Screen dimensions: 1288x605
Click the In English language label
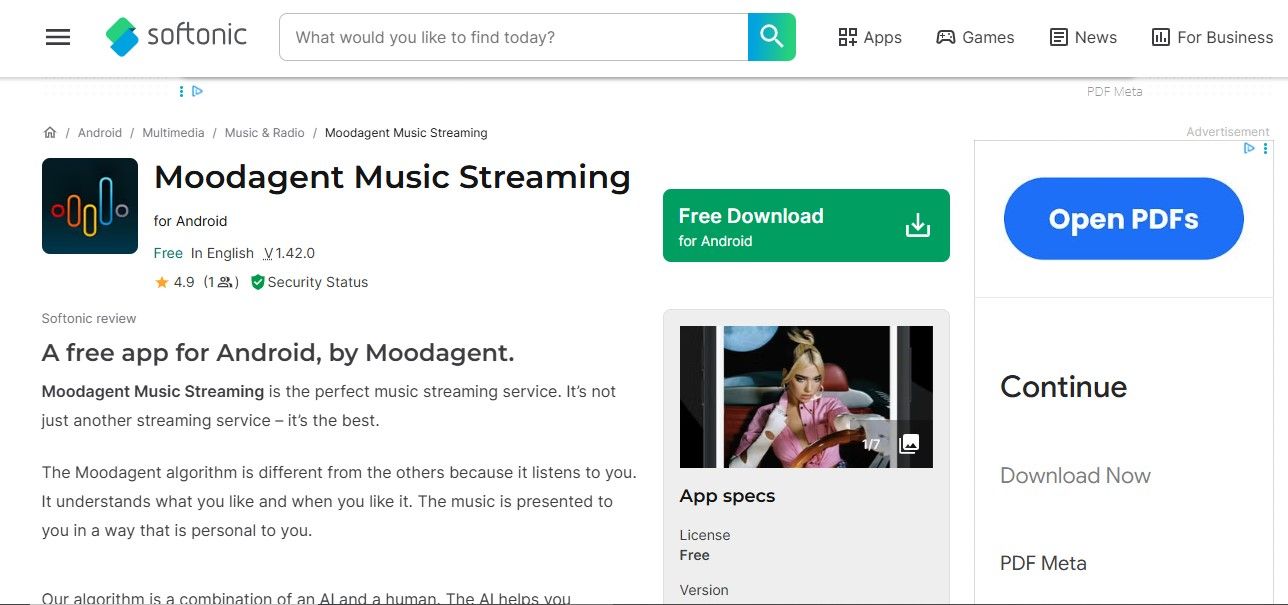(x=222, y=253)
